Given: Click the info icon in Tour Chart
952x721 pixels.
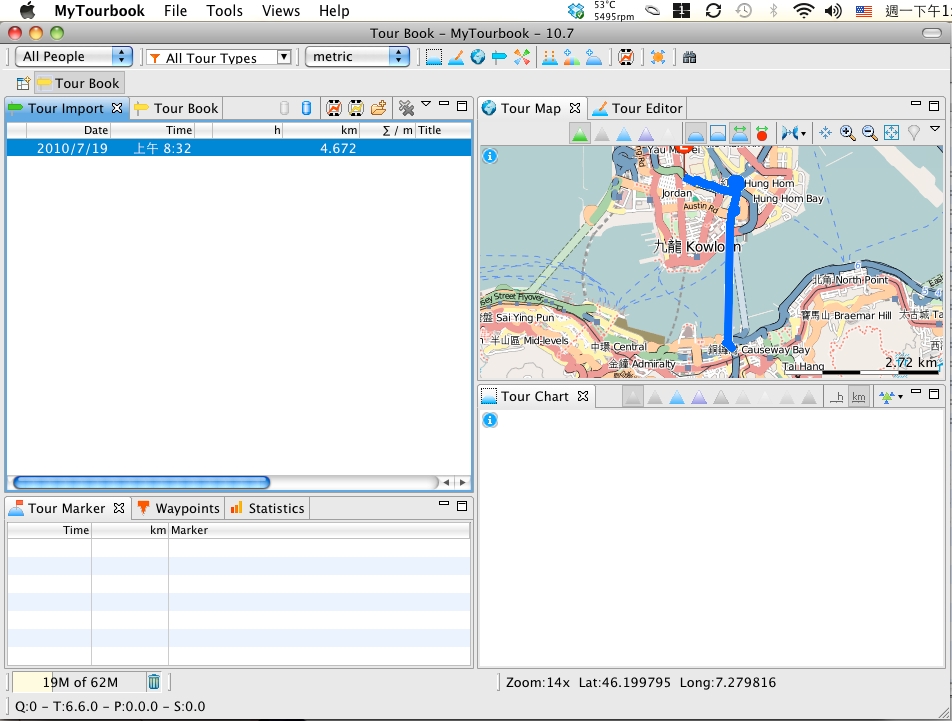Looking at the screenshot, I should pyautogui.click(x=490, y=419).
